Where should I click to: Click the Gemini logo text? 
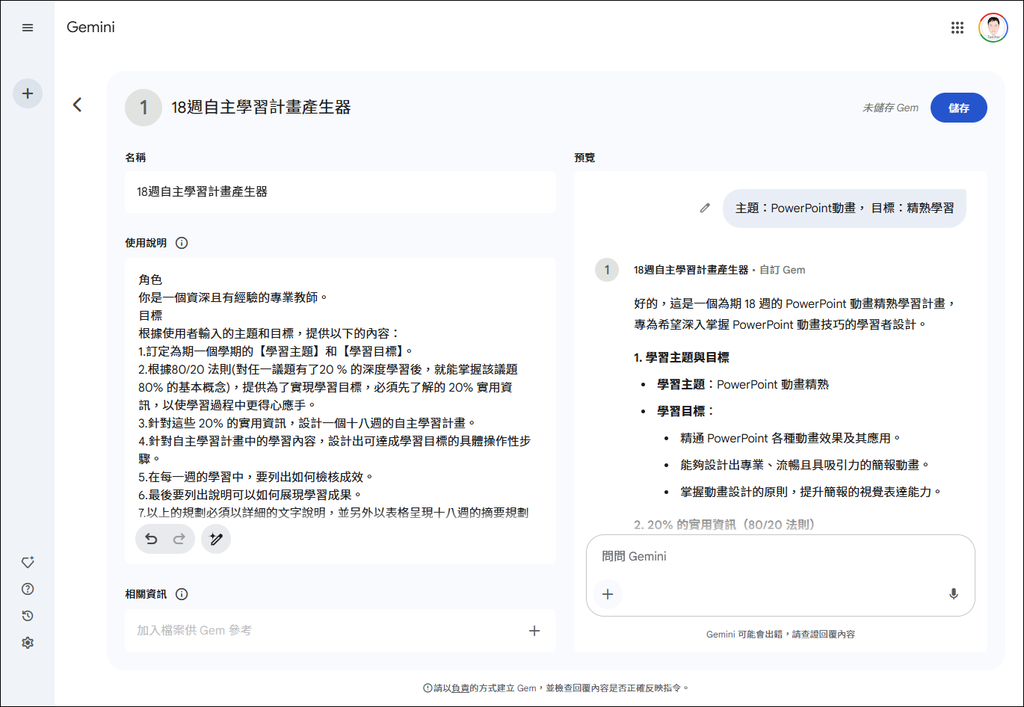(91, 27)
